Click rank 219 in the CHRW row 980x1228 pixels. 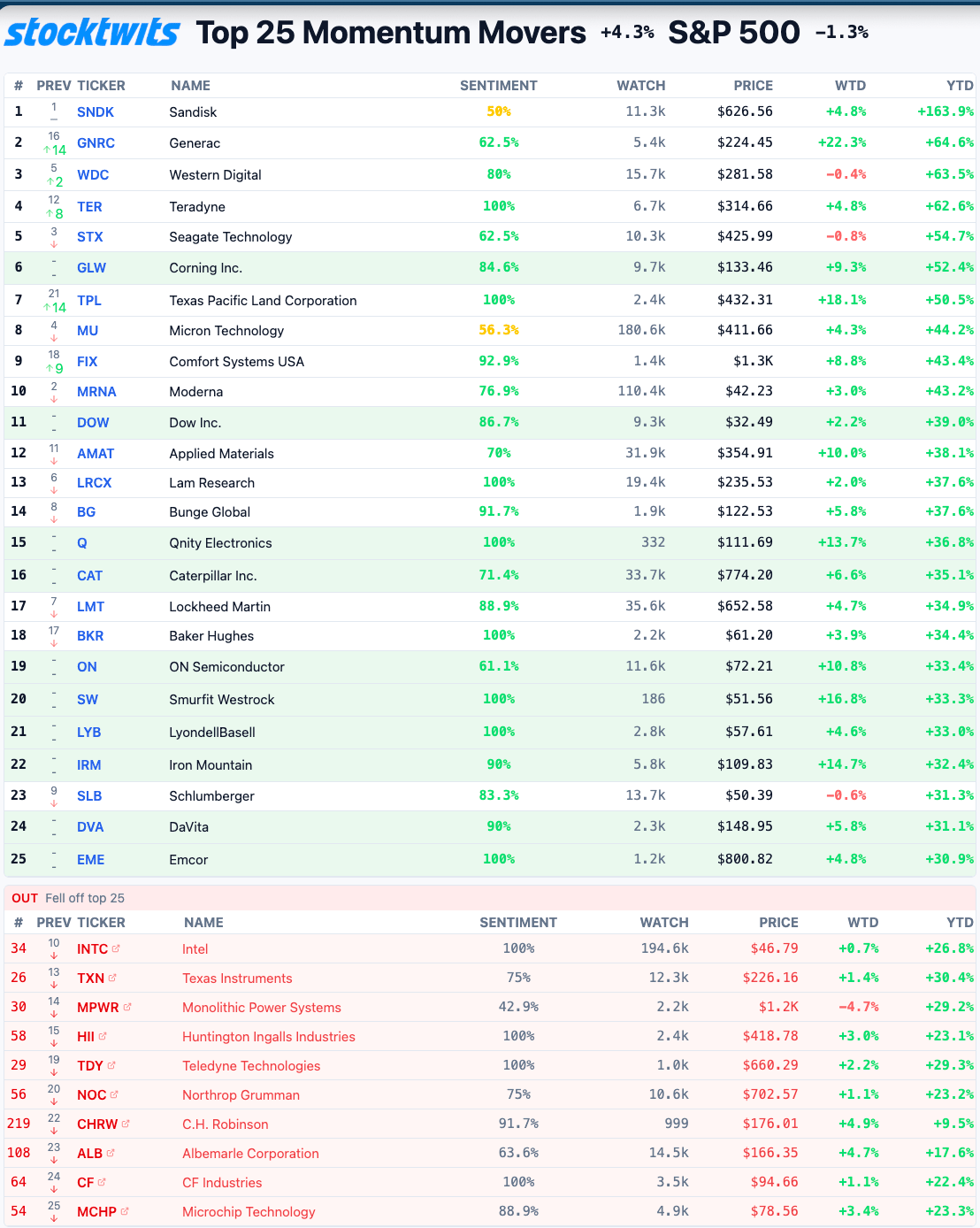(x=19, y=1124)
